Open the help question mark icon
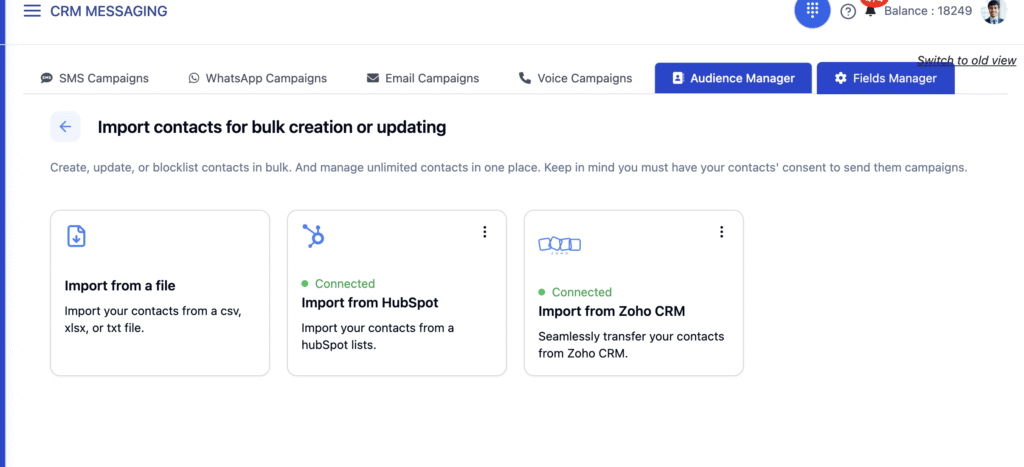The height and width of the screenshot is (467, 1024). [848, 11]
